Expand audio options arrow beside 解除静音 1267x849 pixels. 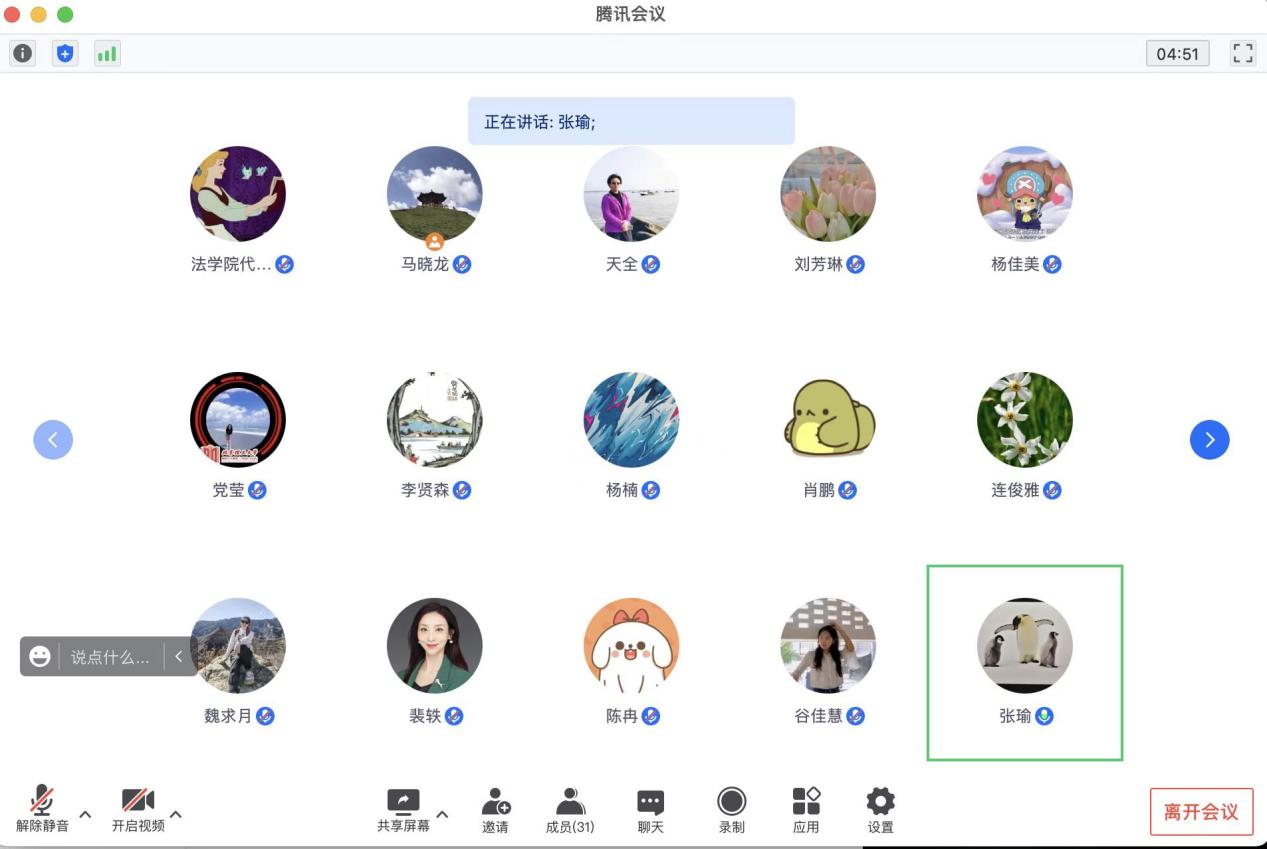tap(85, 814)
